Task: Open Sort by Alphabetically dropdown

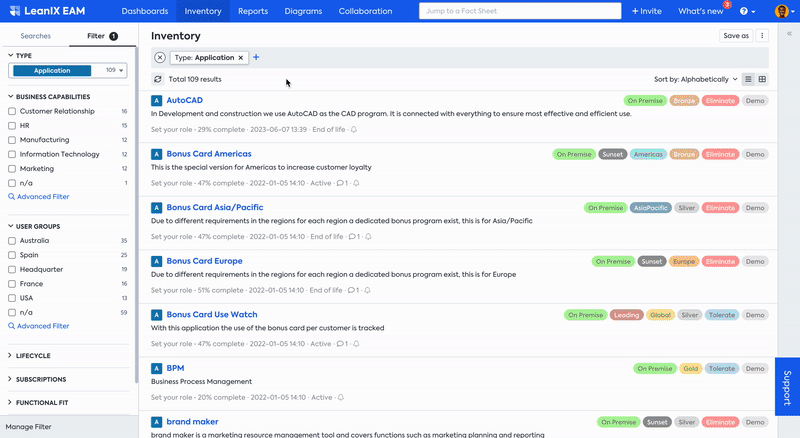Action: pos(696,79)
